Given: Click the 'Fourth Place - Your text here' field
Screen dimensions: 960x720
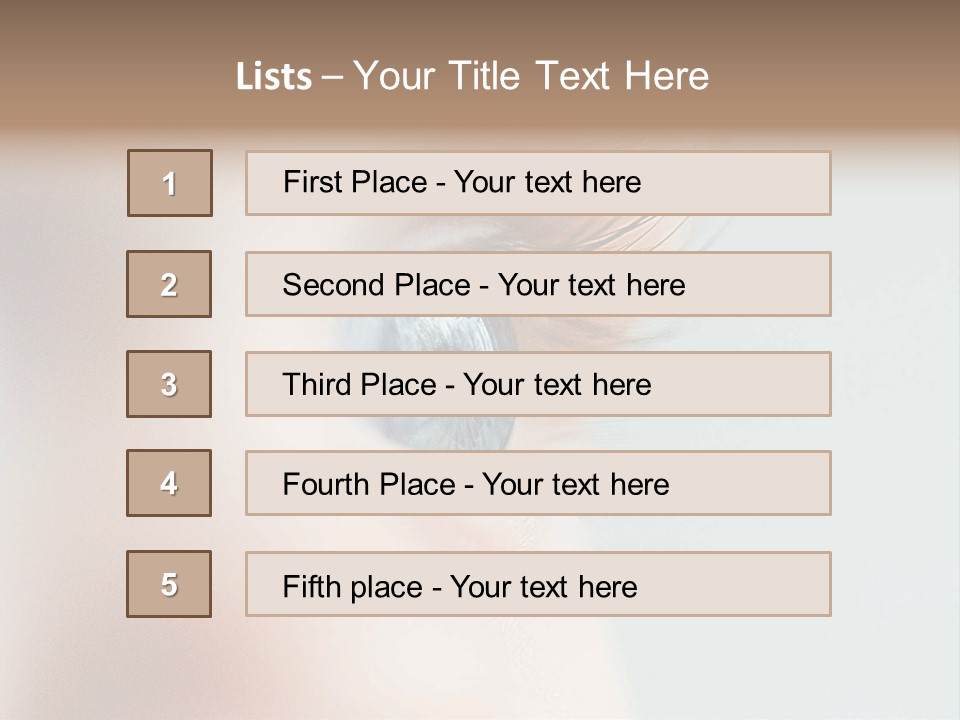Looking at the screenshot, I should pyautogui.click(x=538, y=483).
